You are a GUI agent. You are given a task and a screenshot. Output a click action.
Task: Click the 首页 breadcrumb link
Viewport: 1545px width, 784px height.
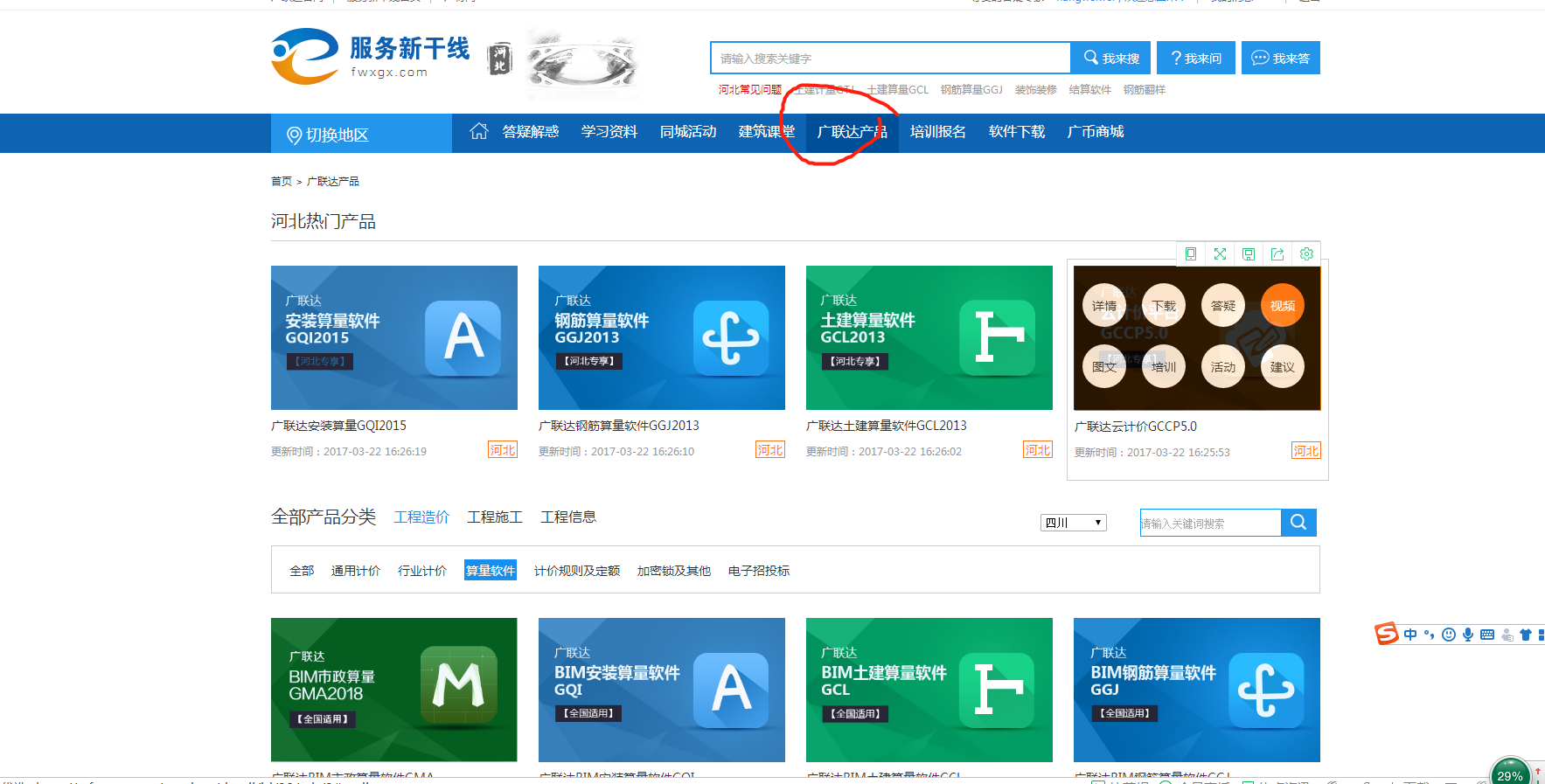coord(282,181)
